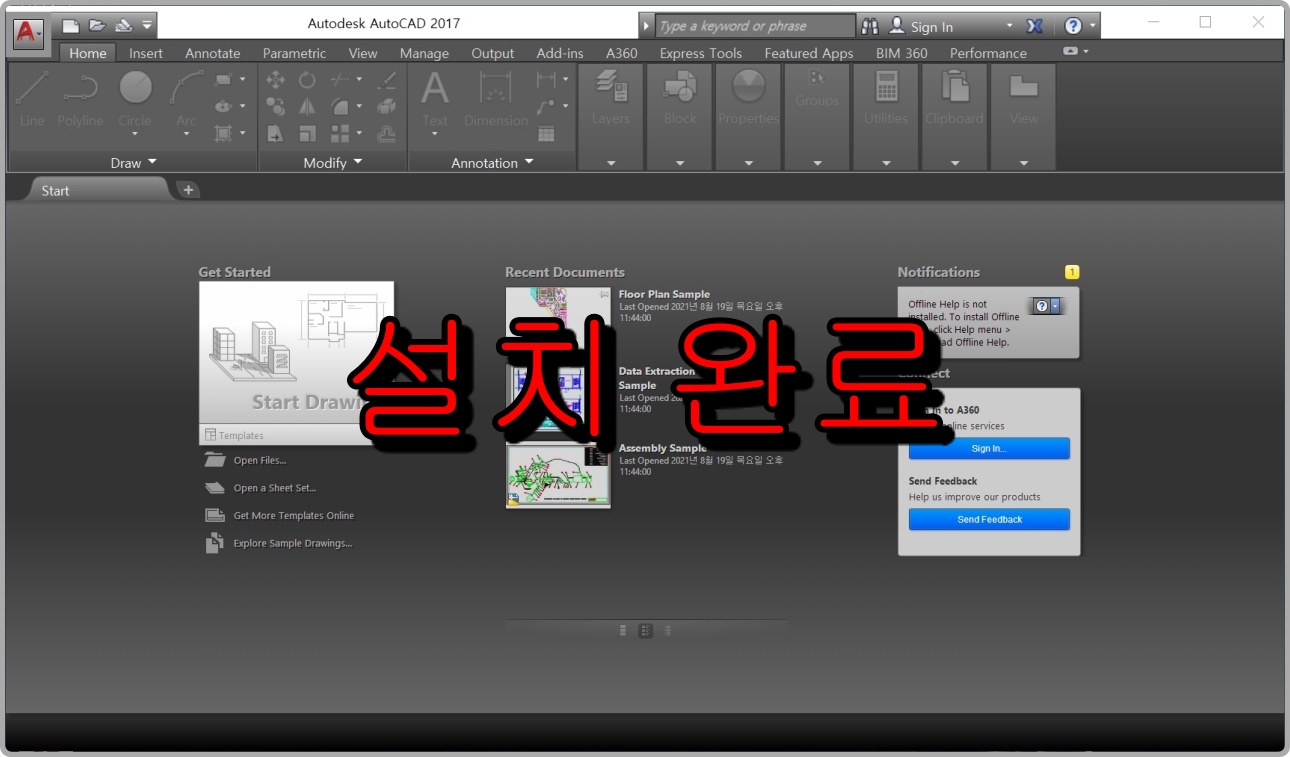Click the New file quick access icon
The image size is (1290, 757).
(x=71, y=25)
